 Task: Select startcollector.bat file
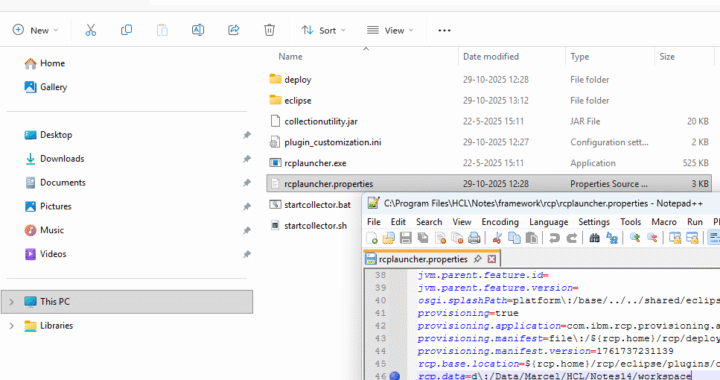click(x=317, y=205)
